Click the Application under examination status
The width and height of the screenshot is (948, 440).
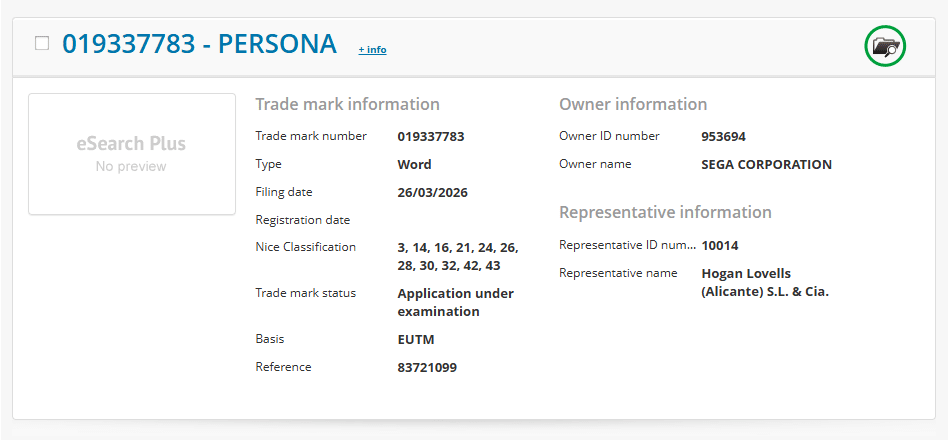click(x=455, y=302)
